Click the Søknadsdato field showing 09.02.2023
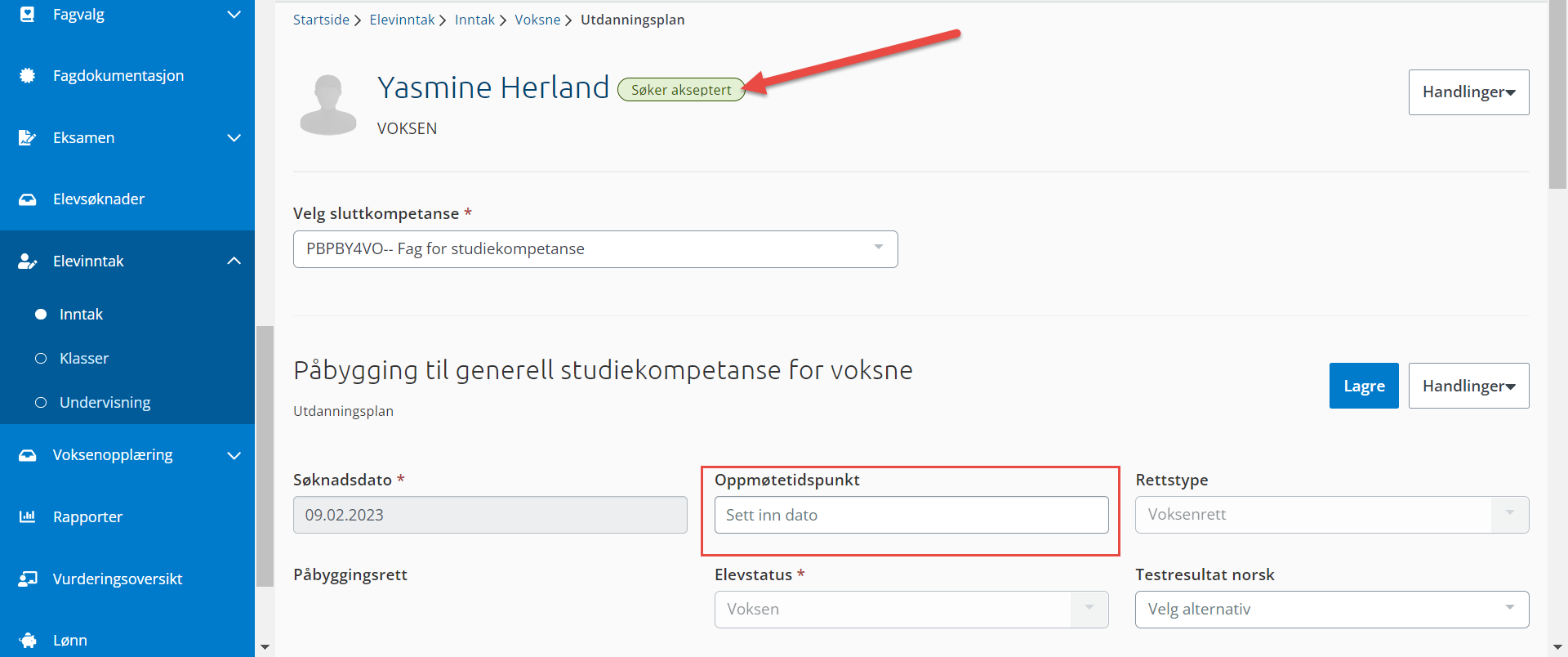 [x=490, y=515]
